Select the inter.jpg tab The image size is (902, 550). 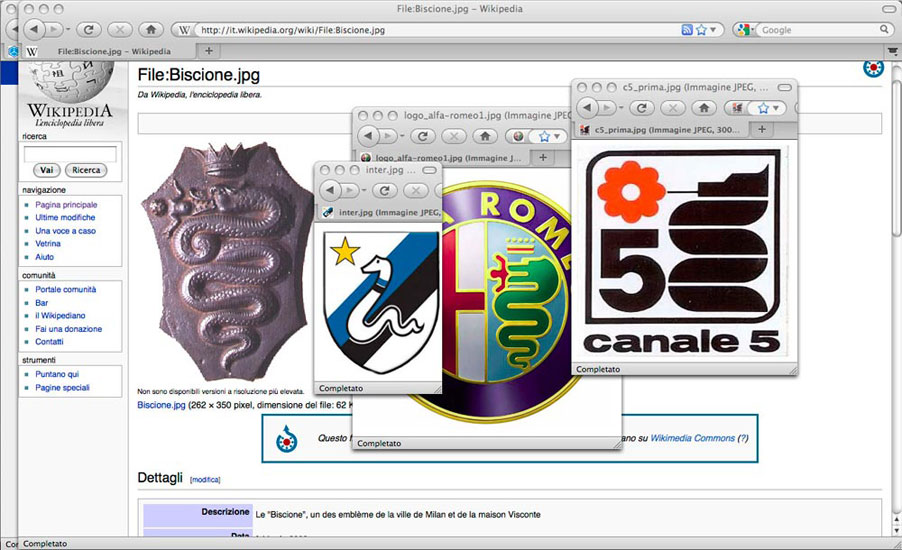point(380,212)
